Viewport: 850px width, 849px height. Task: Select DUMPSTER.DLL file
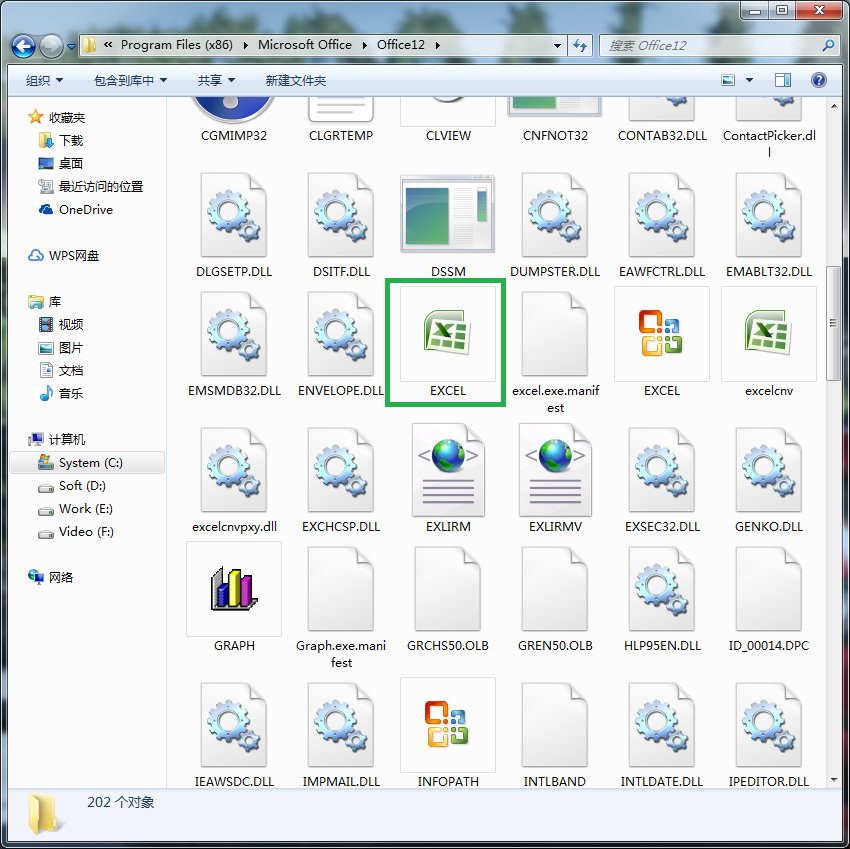[555, 225]
